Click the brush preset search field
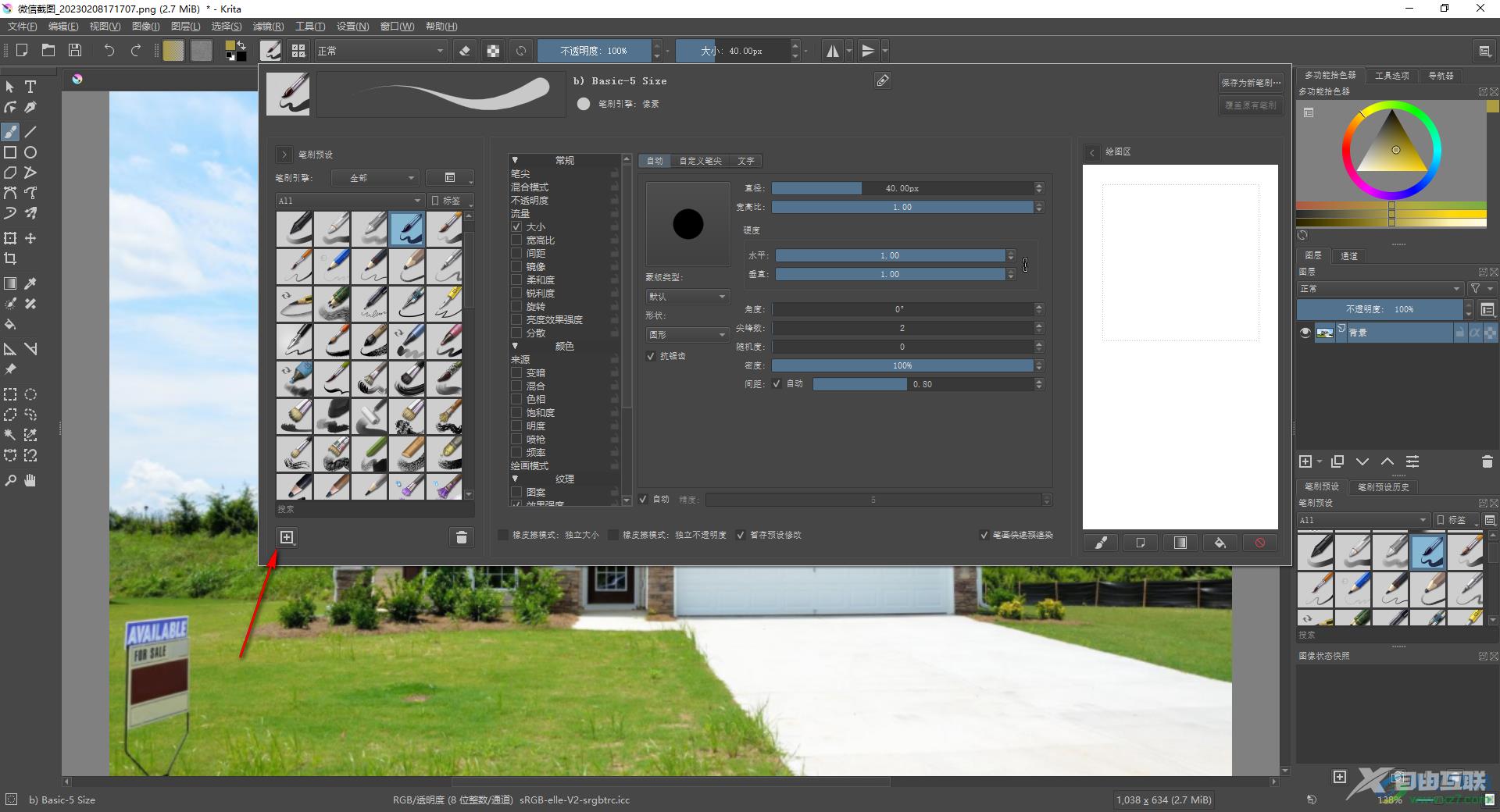This screenshot has height=812, width=1500. click(374, 509)
